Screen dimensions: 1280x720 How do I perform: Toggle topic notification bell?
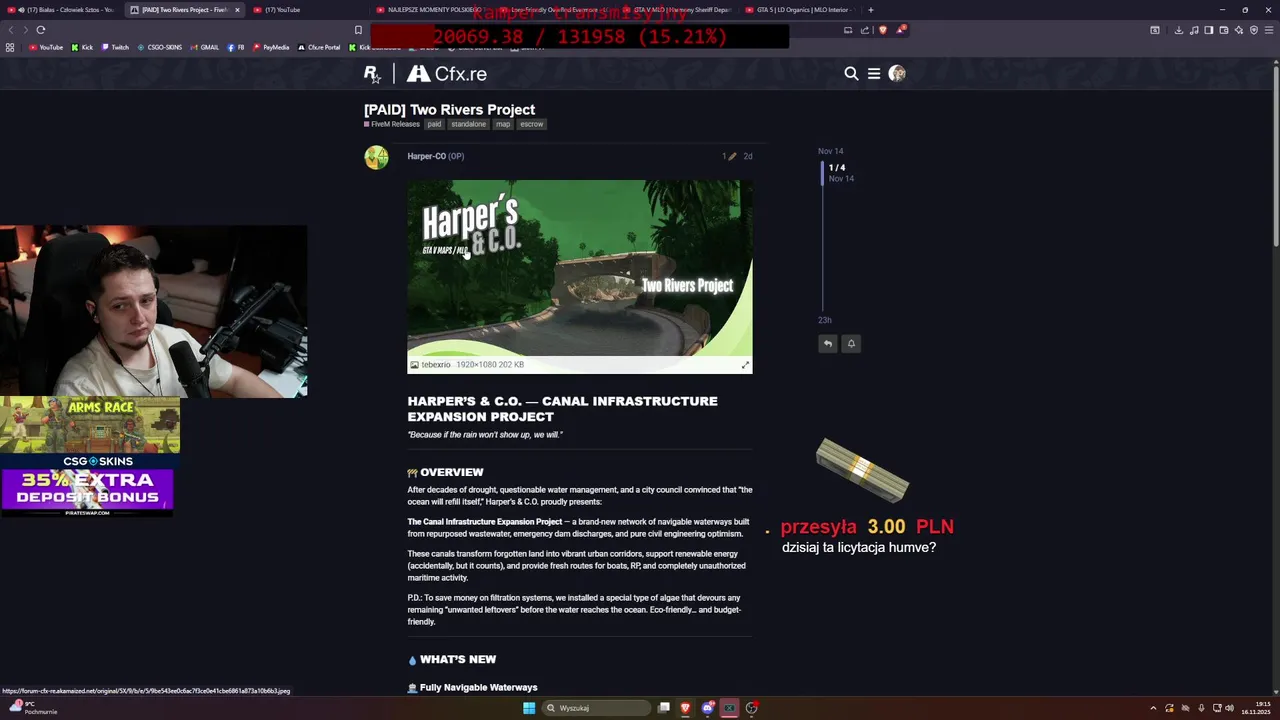[x=851, y=343]
